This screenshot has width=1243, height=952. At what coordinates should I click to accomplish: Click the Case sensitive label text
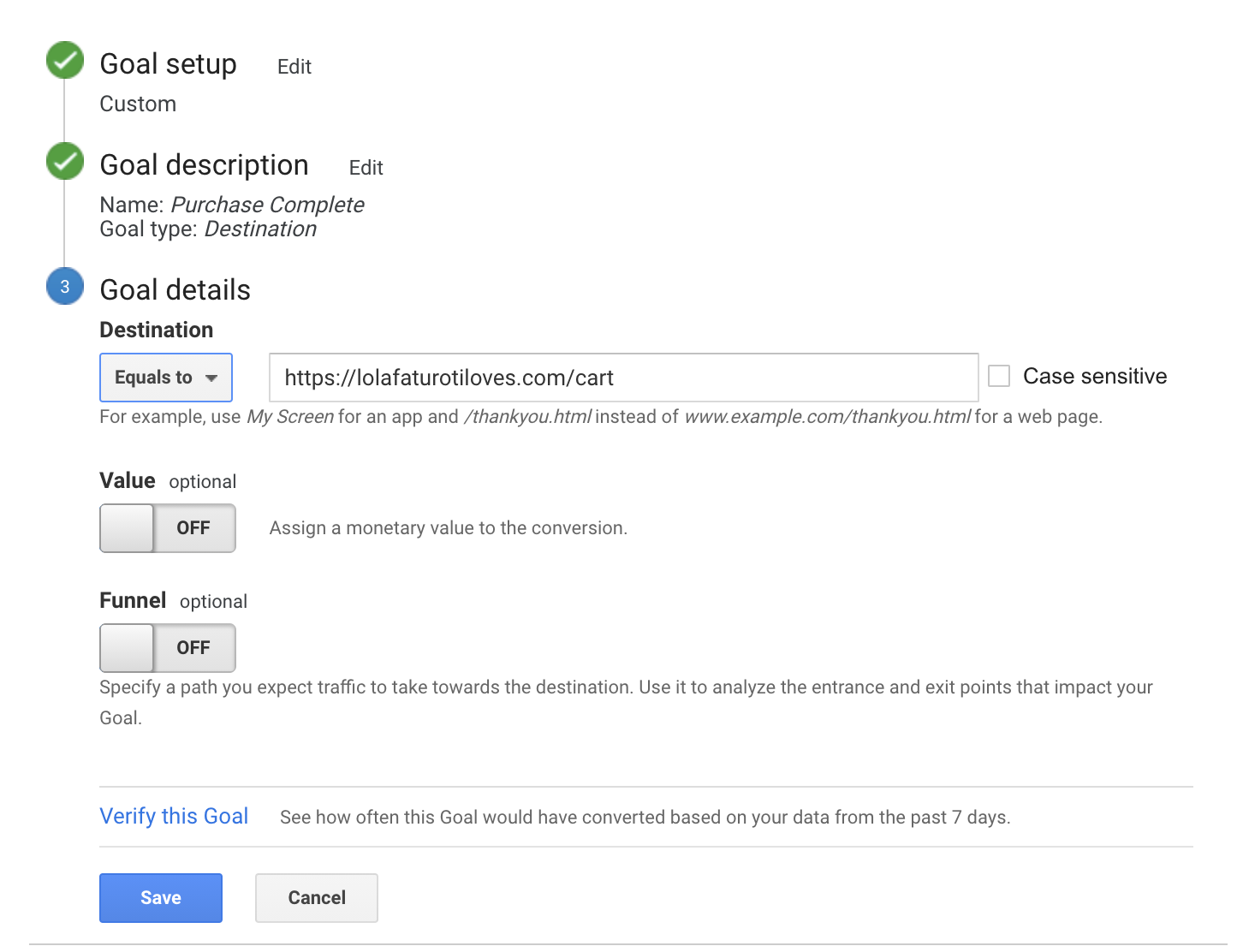point(1094,376)
